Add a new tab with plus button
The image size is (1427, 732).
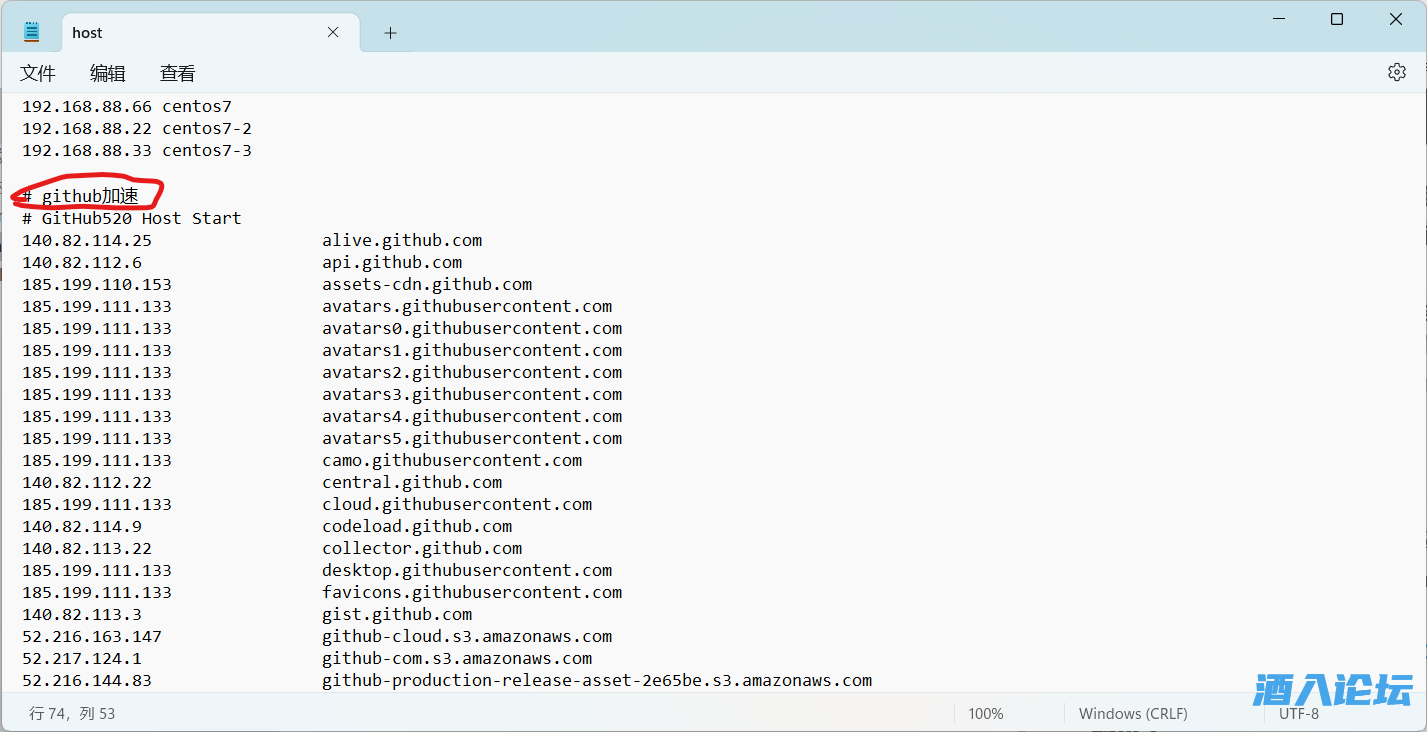point(390,33)
